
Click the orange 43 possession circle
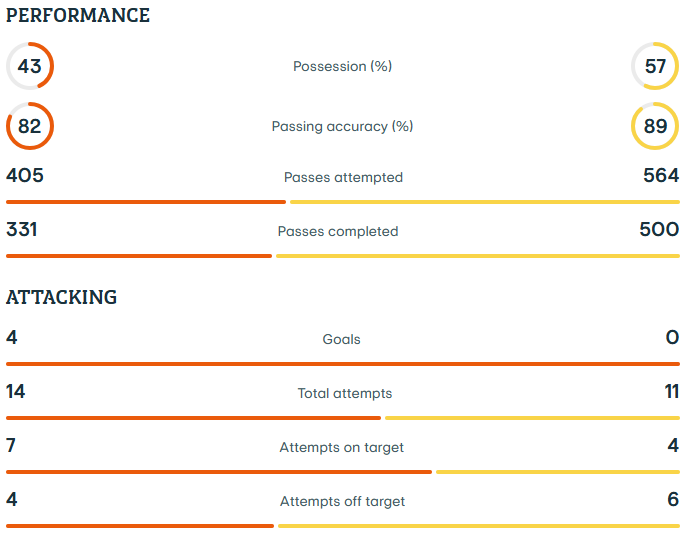point(30,66)
